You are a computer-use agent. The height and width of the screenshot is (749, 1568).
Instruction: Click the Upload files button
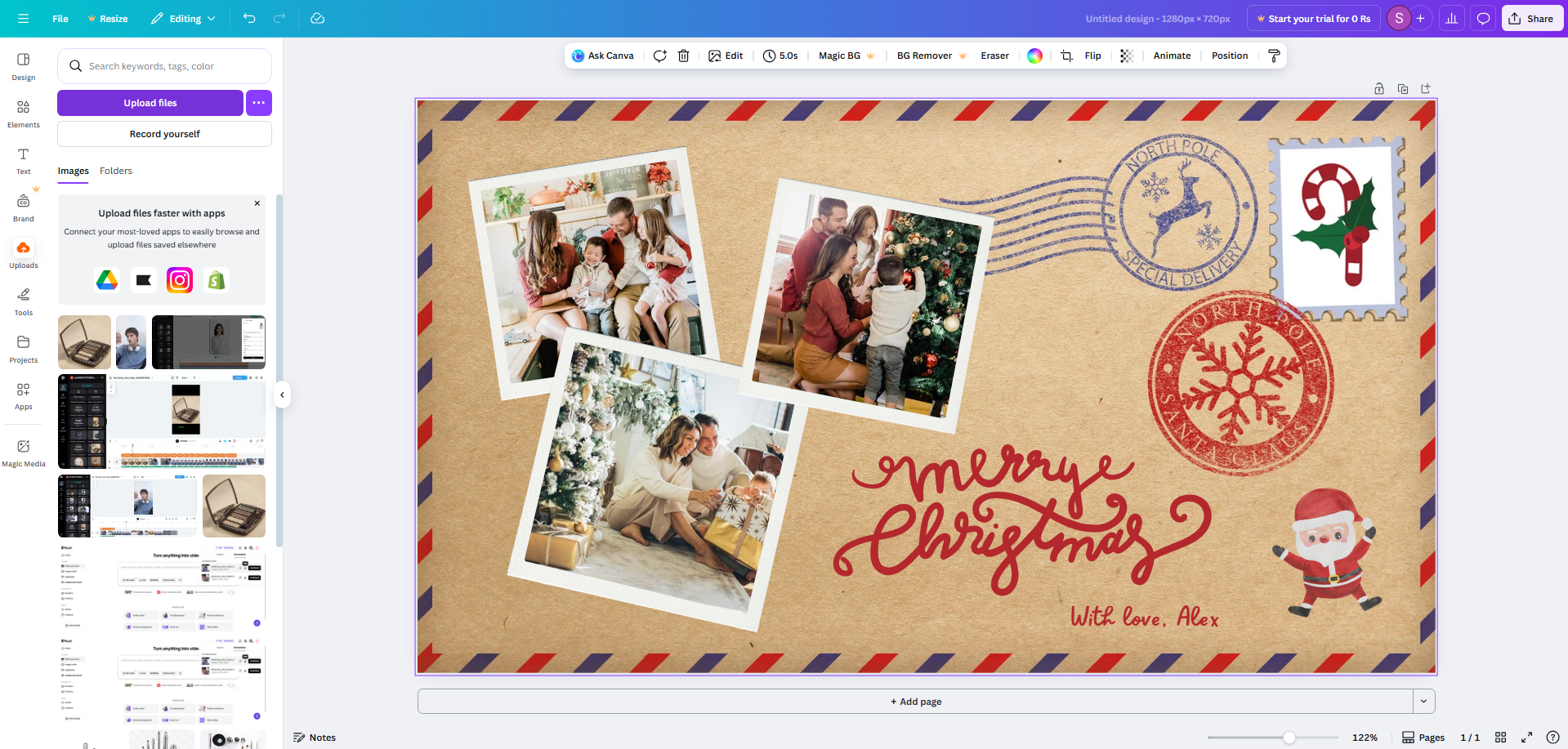tap(150, 102)
